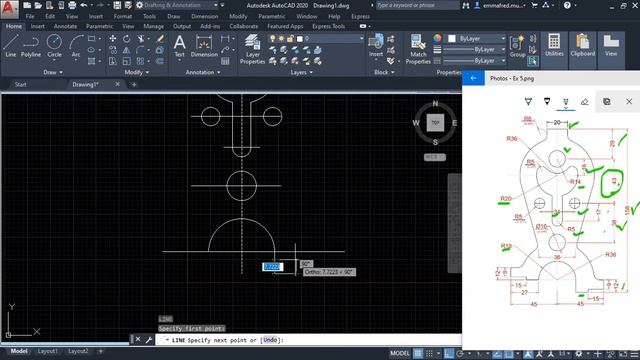
Task: Open the Circle tool dropdown arrow
Action: pyautogui.click(x=54, y=60)
